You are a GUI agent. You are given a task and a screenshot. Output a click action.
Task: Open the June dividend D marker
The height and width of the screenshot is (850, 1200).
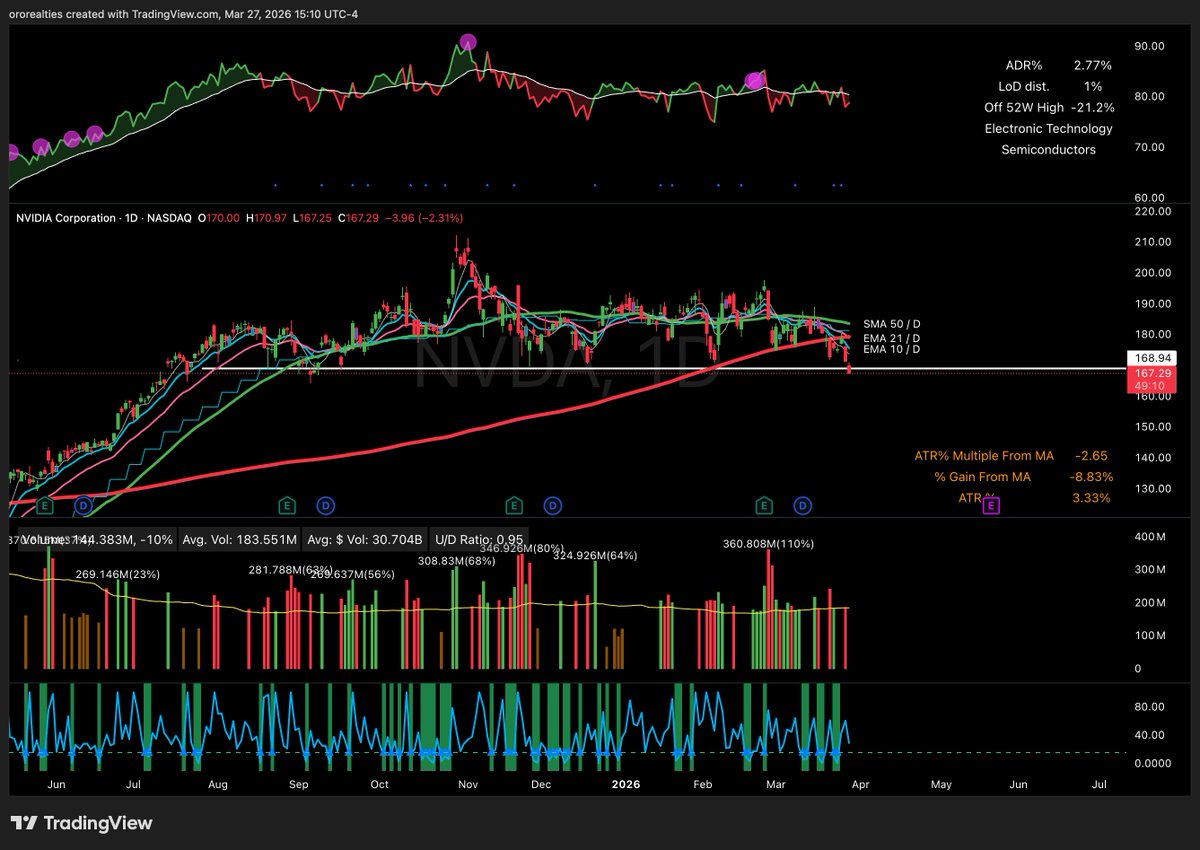[83, 505]
